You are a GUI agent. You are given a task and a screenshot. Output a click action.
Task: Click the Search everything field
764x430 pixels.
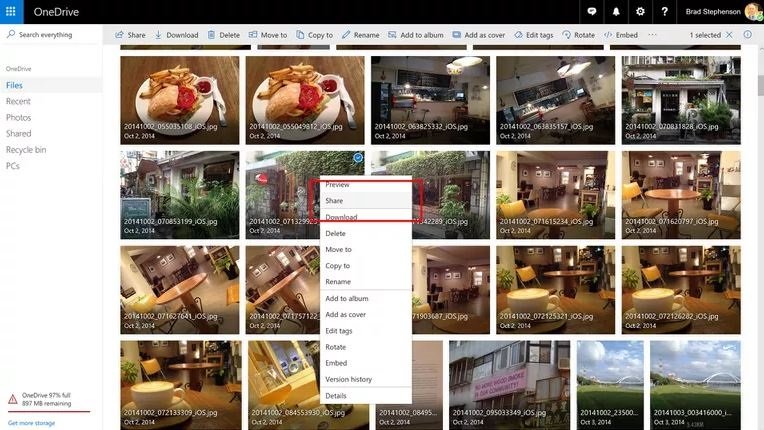[x=50, y=34]
